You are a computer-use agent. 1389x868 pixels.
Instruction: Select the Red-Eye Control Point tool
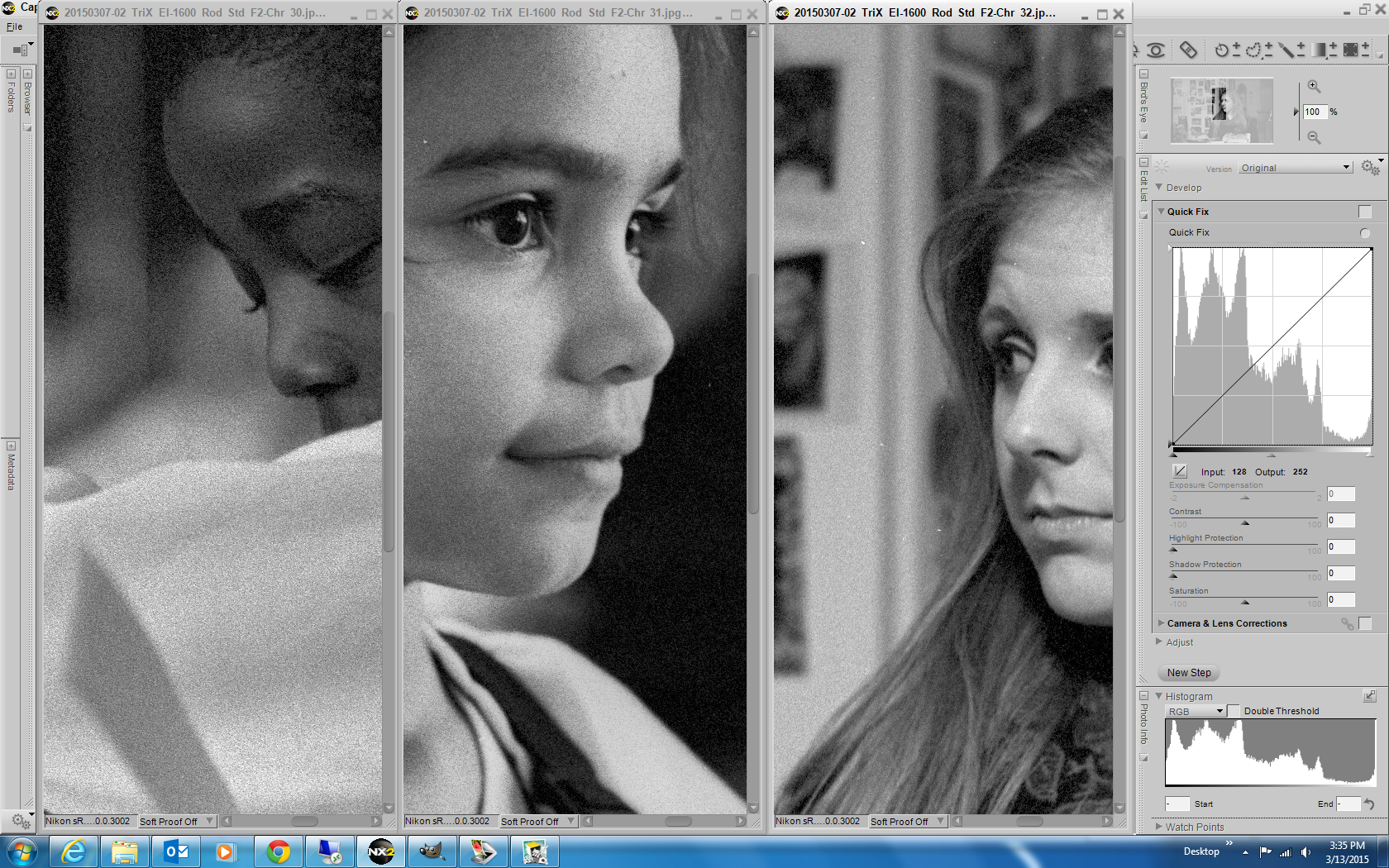tap(1156, 50)
